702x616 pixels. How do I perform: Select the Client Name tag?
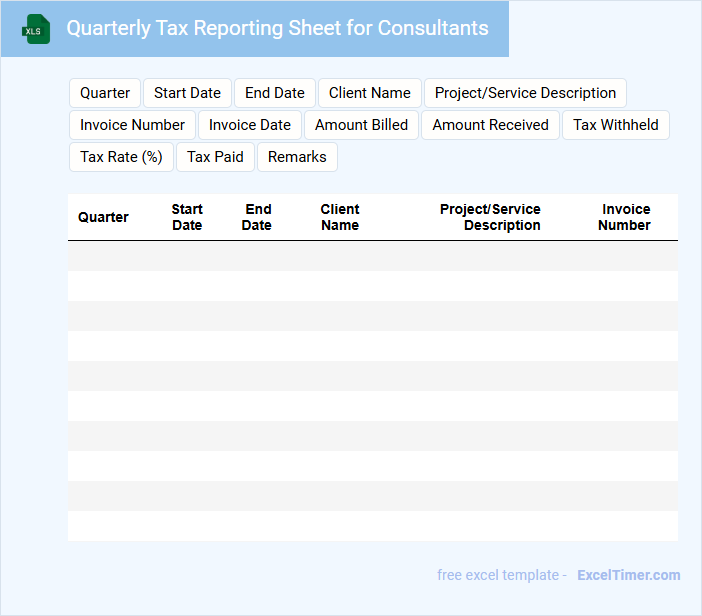point(369,93)
